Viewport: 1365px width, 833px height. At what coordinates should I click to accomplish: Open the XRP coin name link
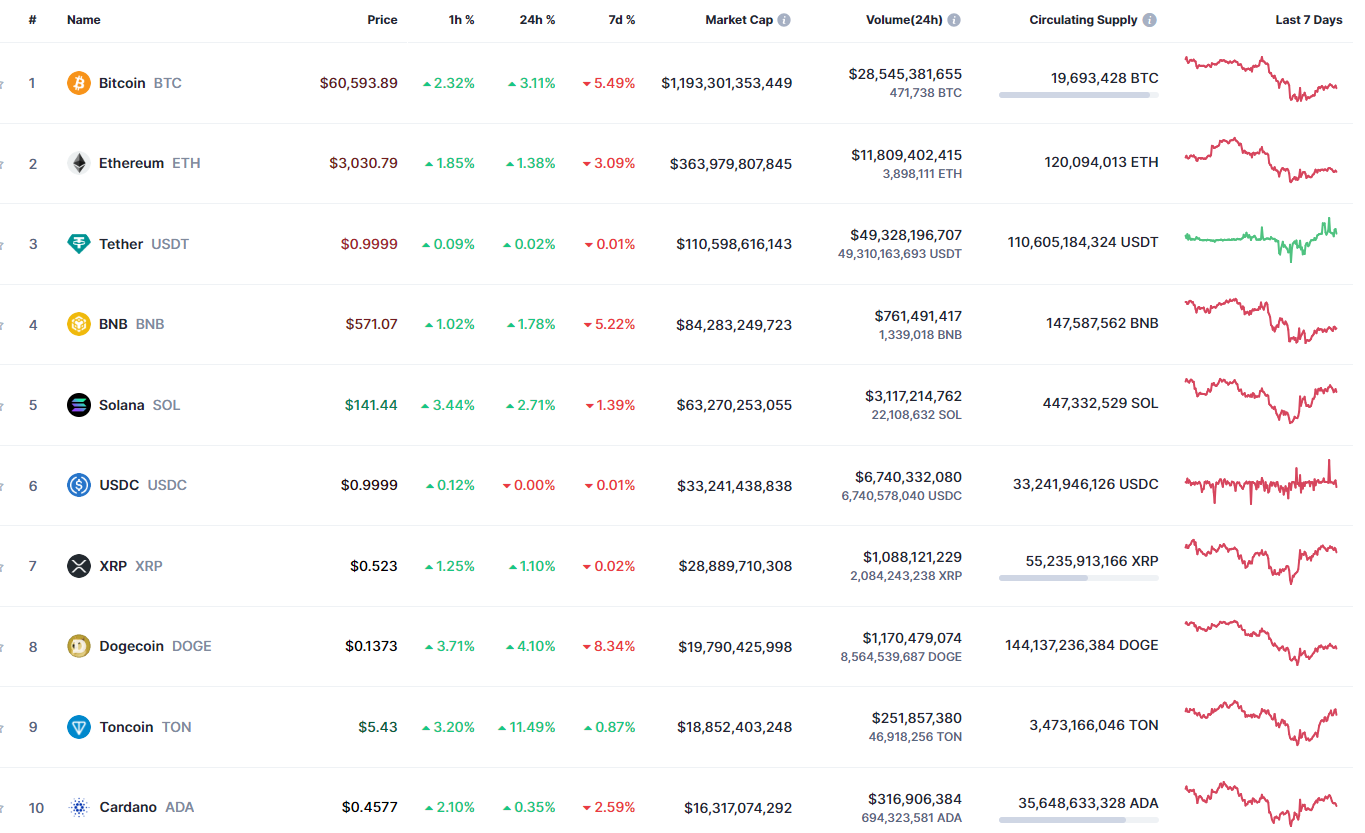pos(113,566)
